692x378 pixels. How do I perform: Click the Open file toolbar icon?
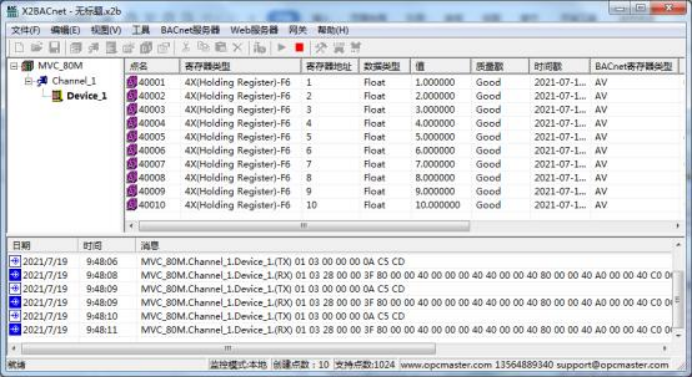coord(37,47)
